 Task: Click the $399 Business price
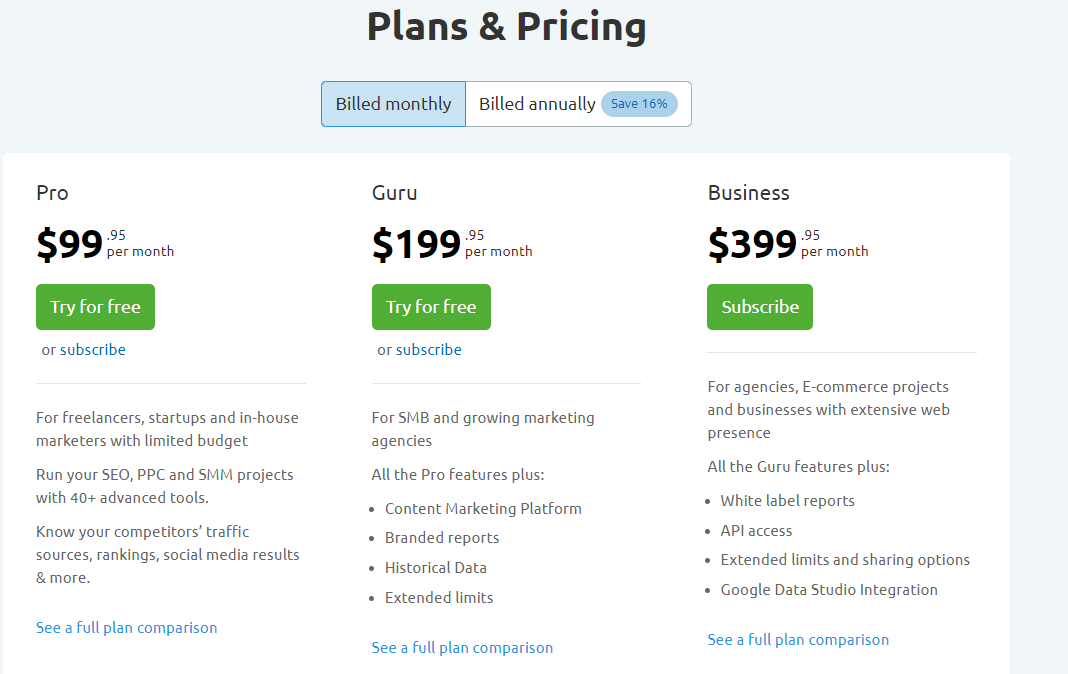point(753,245)
